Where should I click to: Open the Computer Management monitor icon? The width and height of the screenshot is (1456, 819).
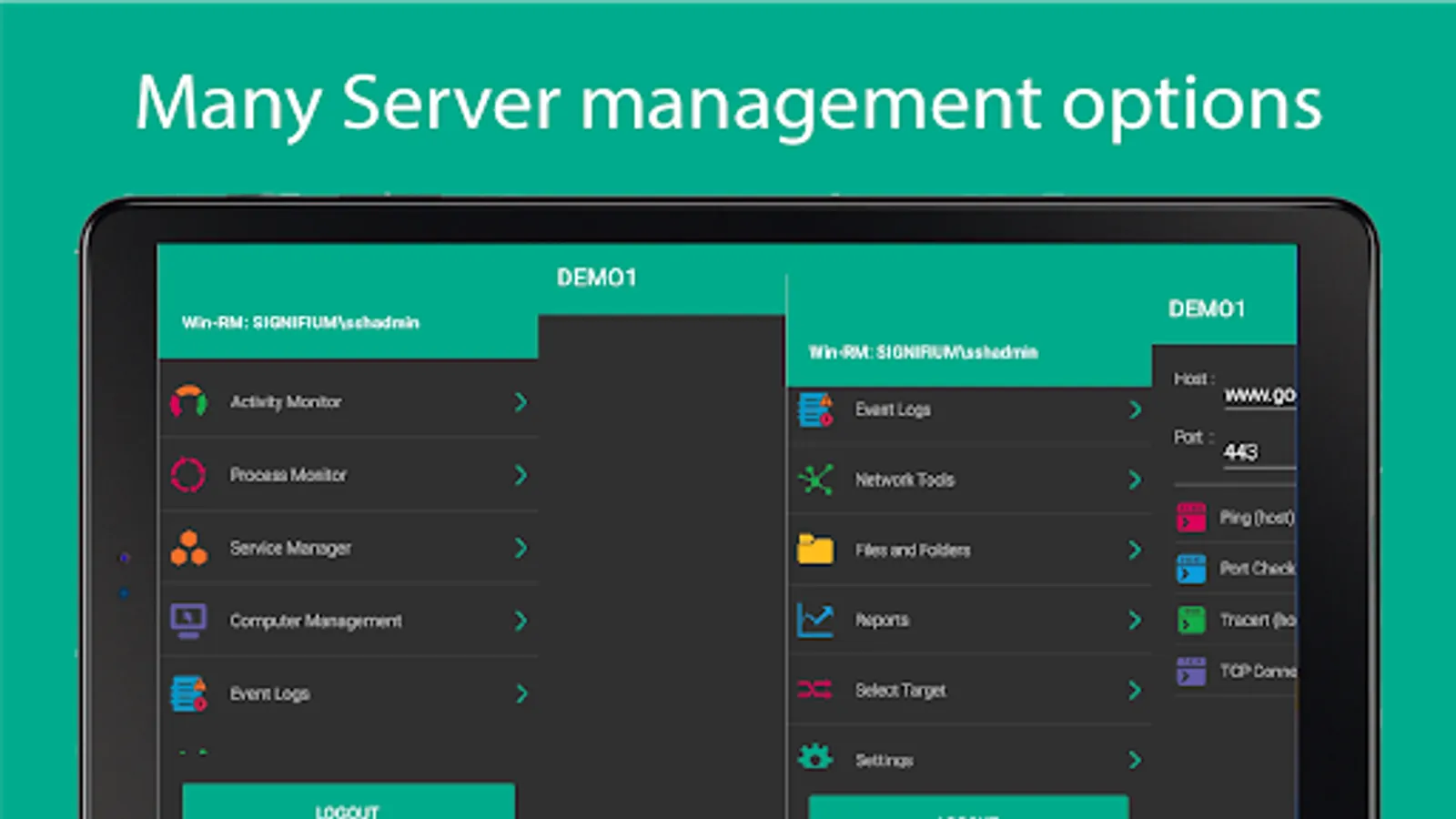(x=188, y=621)
